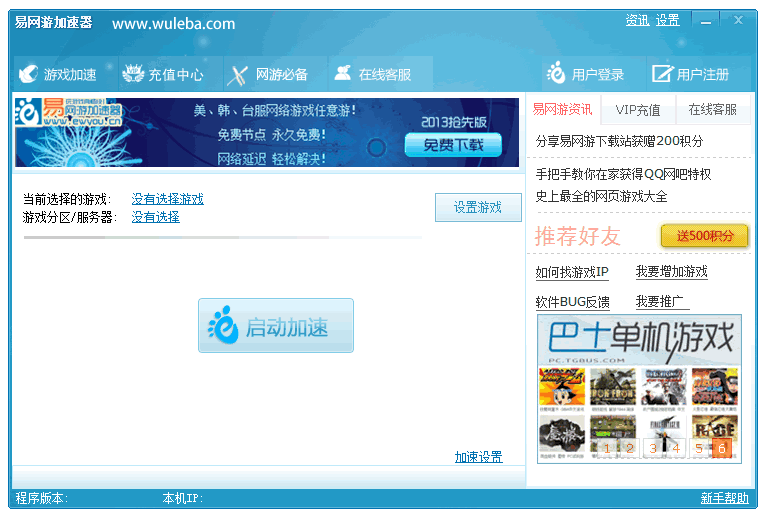Image resolution: width=765 pixels, height=515 pixels.
Task: Click the progress bar under server selection
Action: coord(222,238)
